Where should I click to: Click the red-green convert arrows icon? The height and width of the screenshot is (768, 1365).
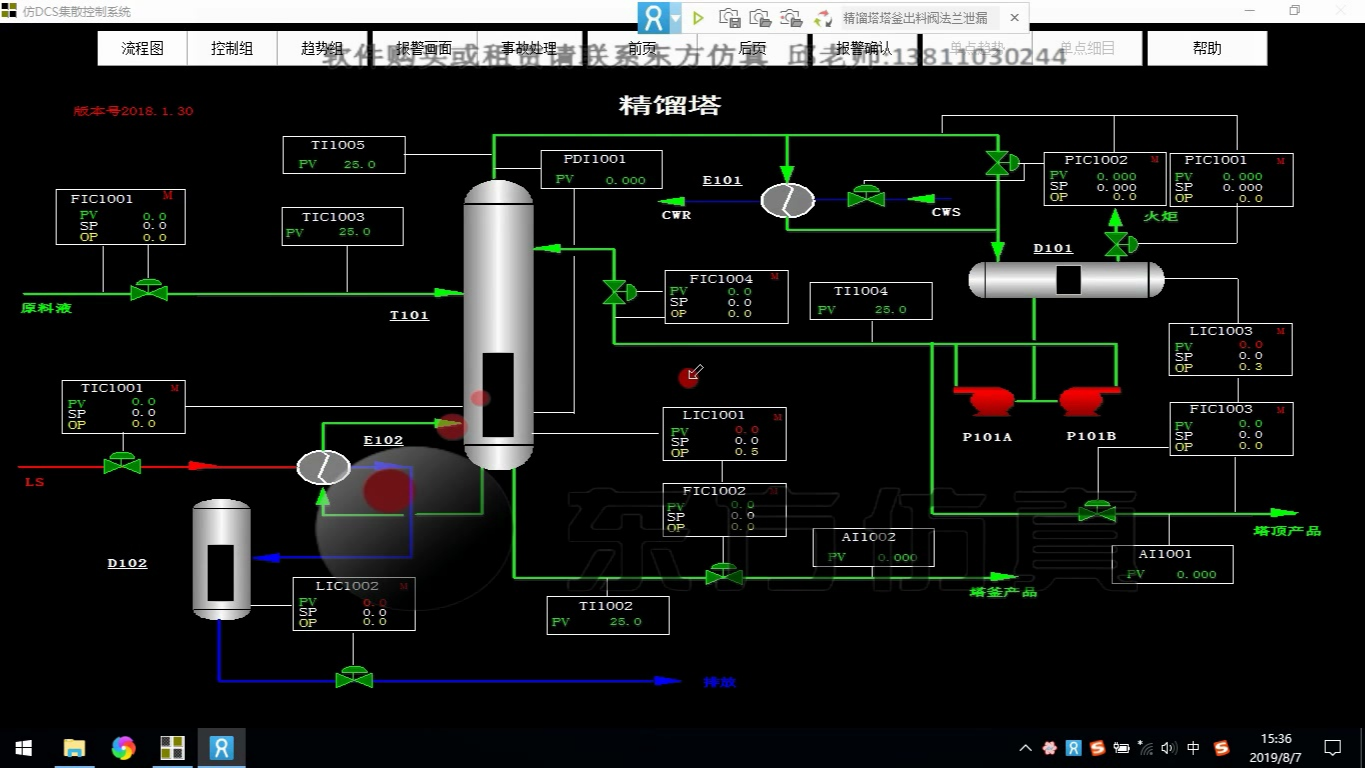[x=823, y=18]
